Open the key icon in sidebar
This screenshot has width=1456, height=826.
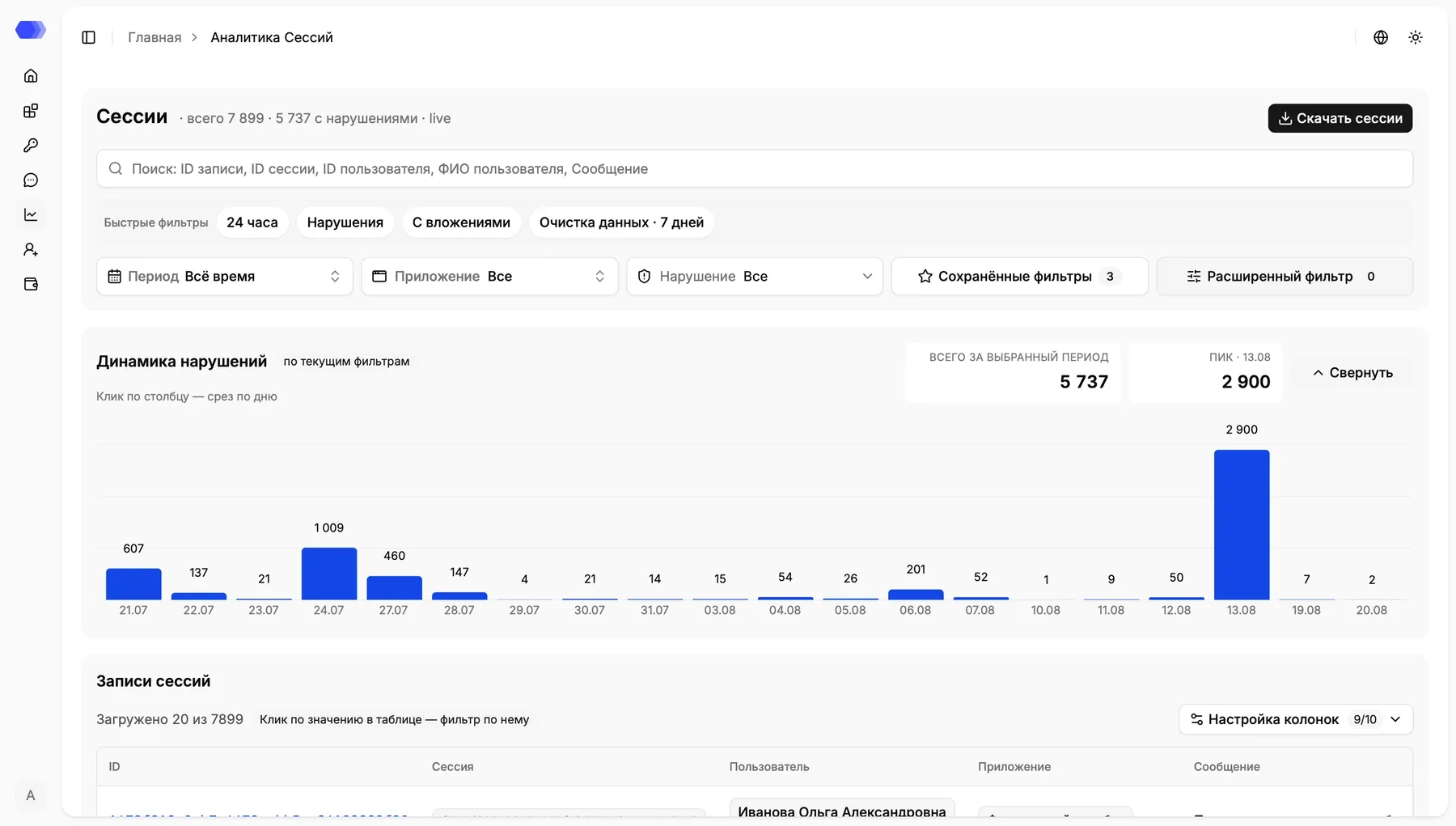[x=31, y=146]
